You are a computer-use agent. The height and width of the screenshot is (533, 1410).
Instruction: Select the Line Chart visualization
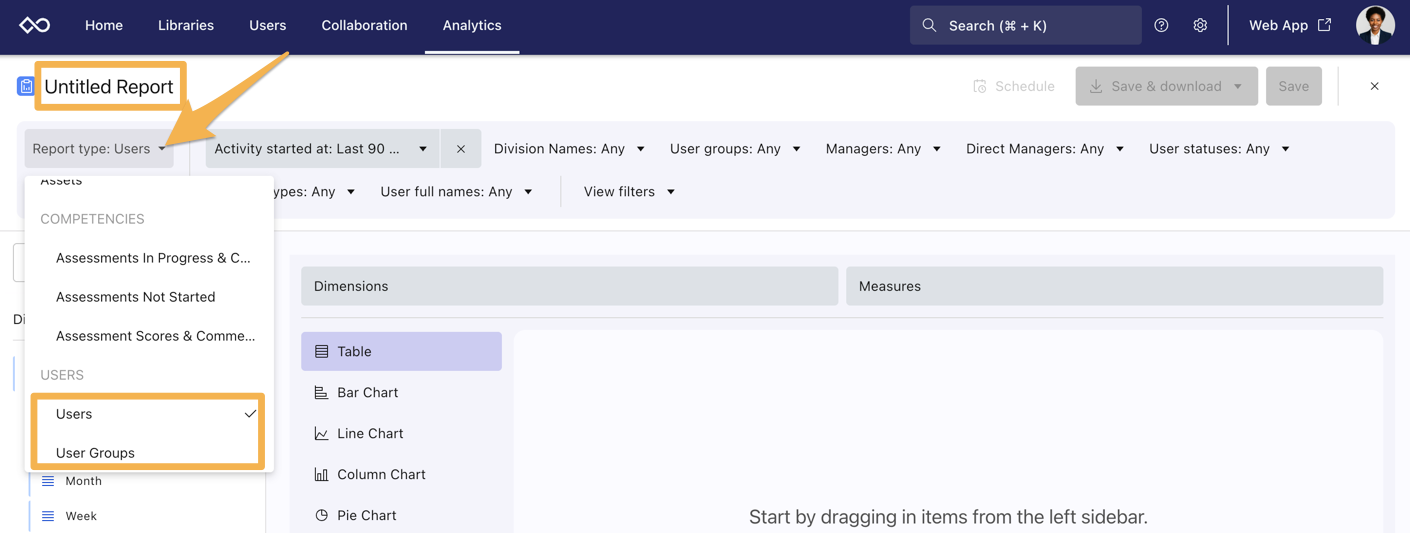point(369,433)
